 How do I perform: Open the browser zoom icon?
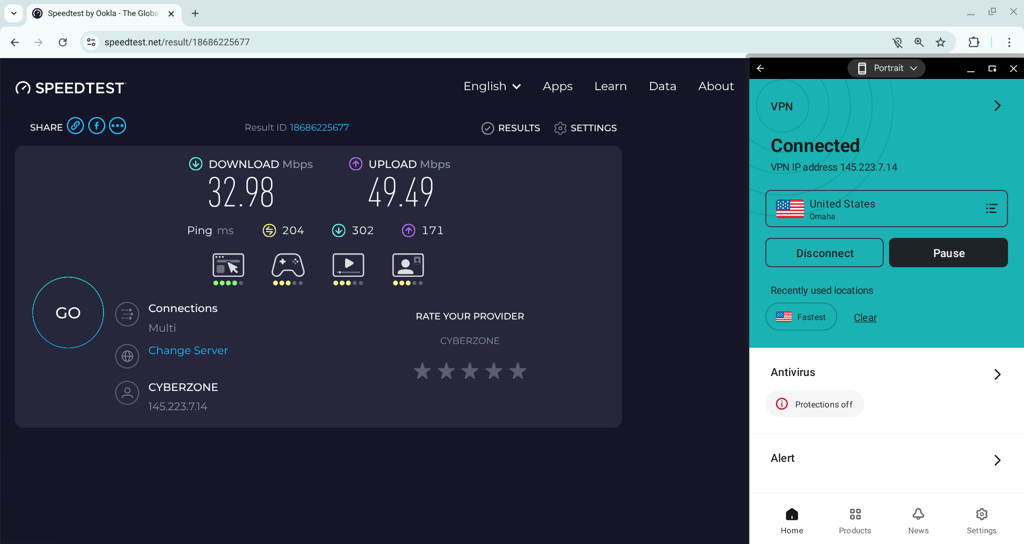pyautogui.click(x=919, y=42)
